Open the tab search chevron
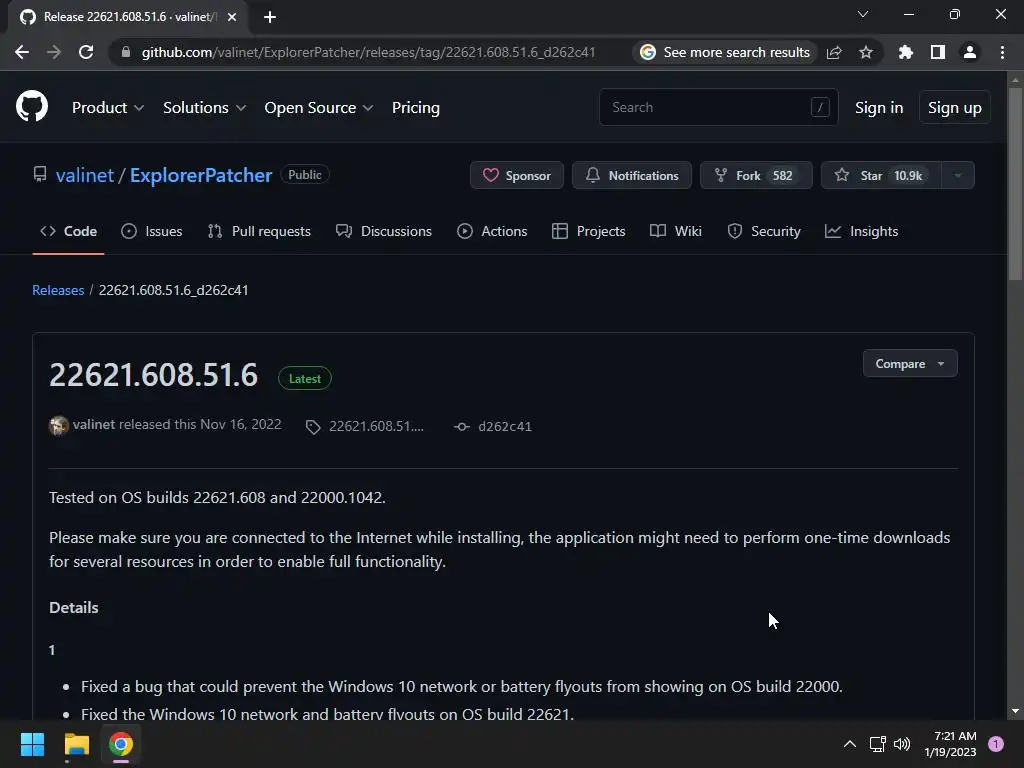This screenshot has width=1024, height=768. [863, 14]
